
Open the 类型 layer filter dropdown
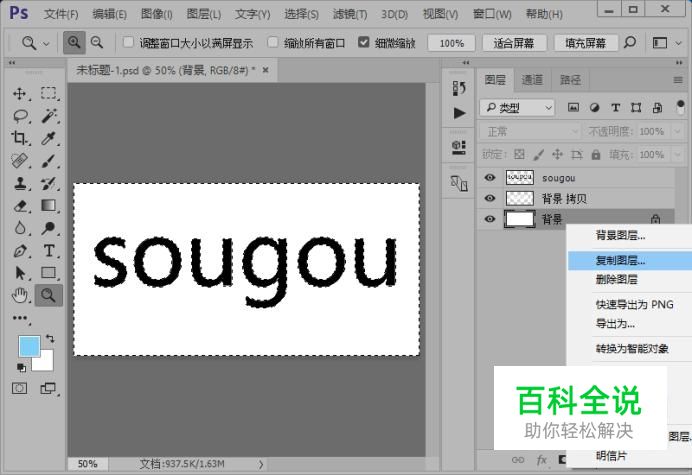(517, 107)
